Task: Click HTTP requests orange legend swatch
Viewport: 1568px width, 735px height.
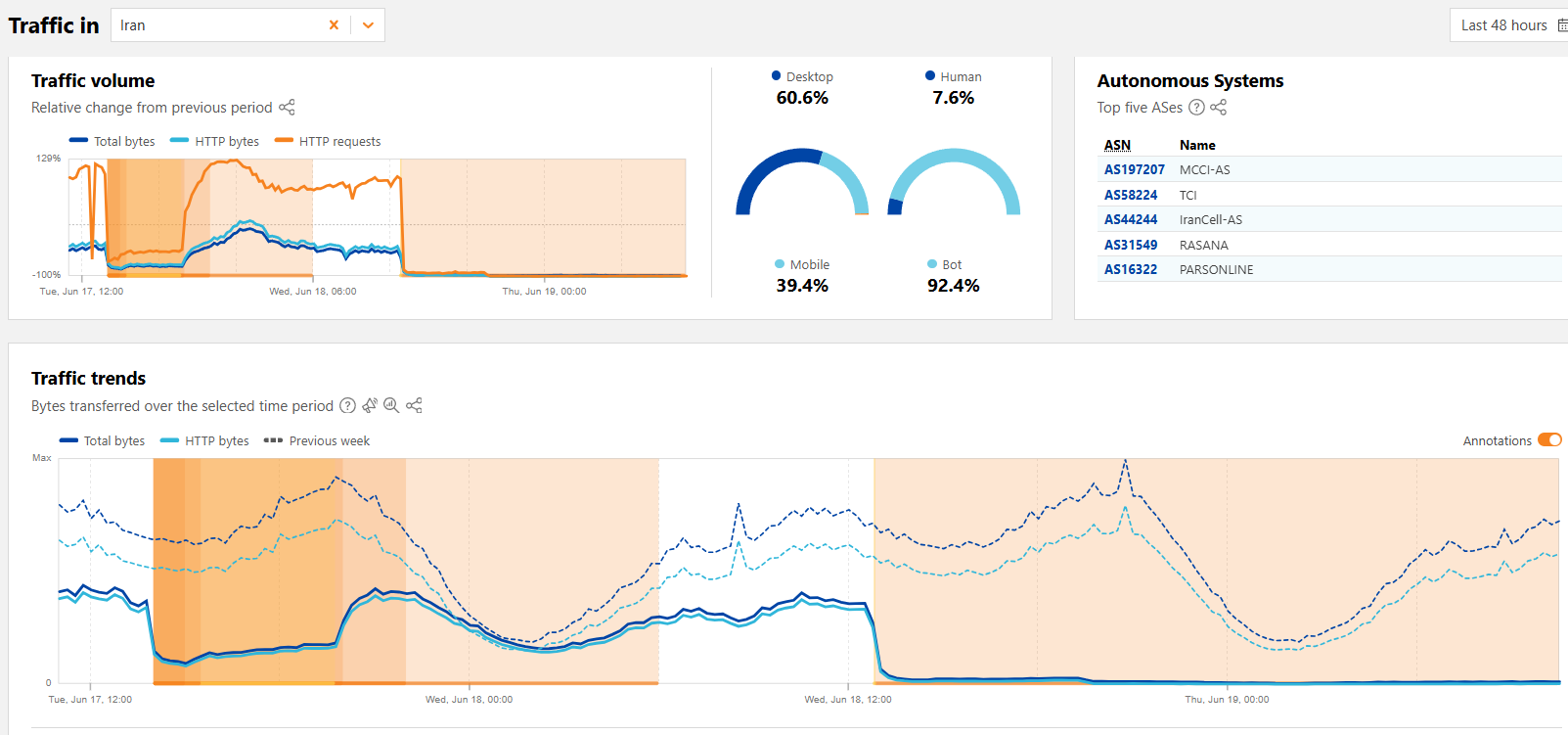Action: coord(284,141)
